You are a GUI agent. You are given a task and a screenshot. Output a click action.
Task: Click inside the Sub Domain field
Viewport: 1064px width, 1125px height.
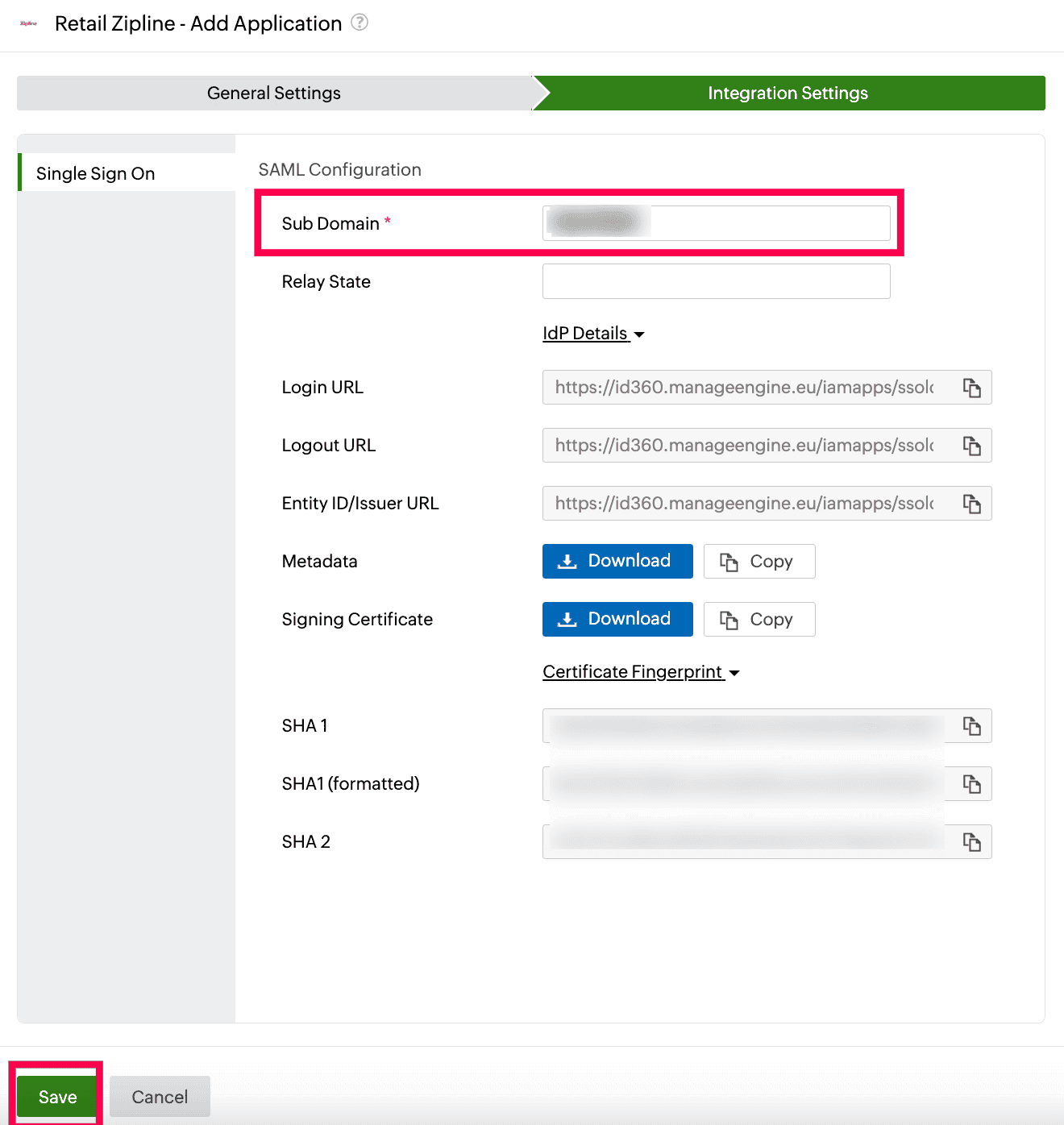point(716,223)
